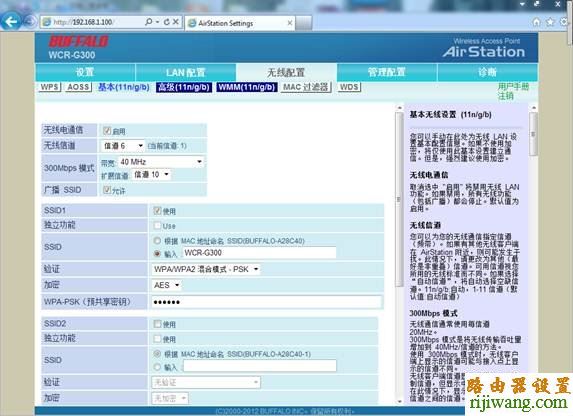573x416 pixels.
Task: Click the 基本无线设置 (11n/g/b) help heading
Action: click(450, 115)
